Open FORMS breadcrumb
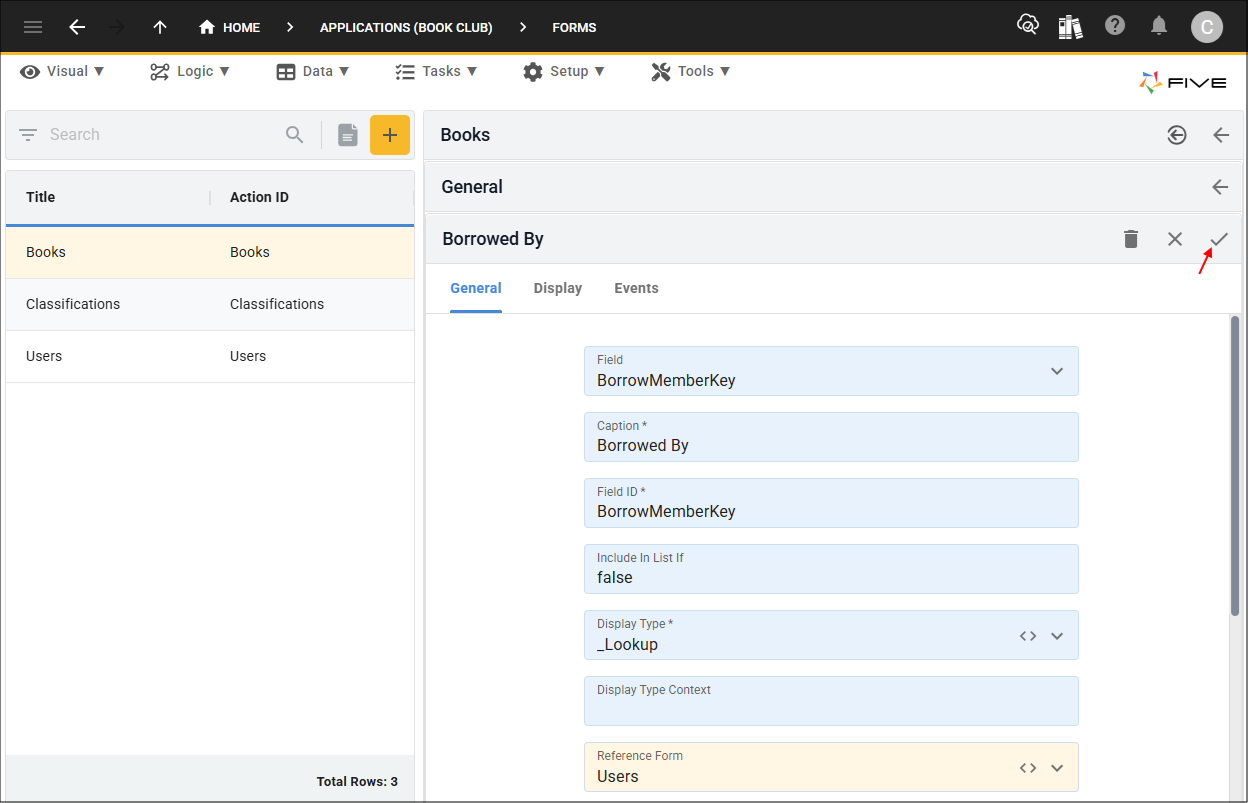 click(x=574, y=27)
